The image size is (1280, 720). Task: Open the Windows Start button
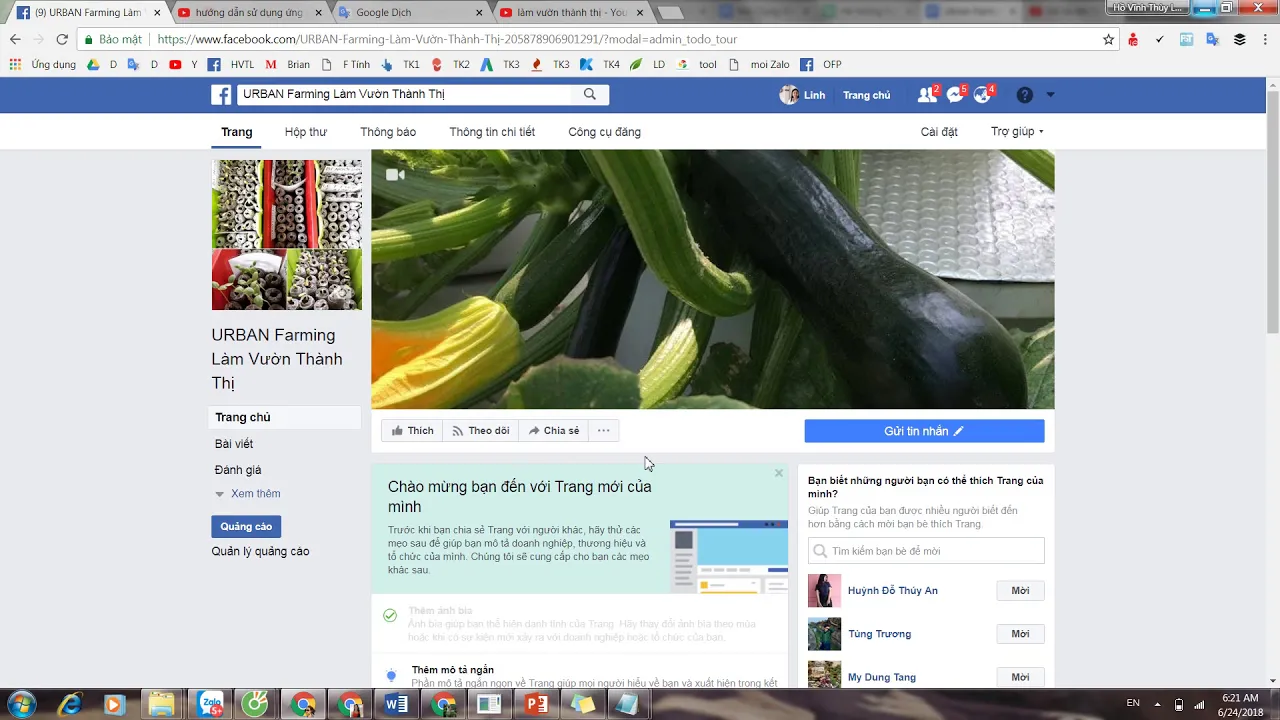pos(22,704)
